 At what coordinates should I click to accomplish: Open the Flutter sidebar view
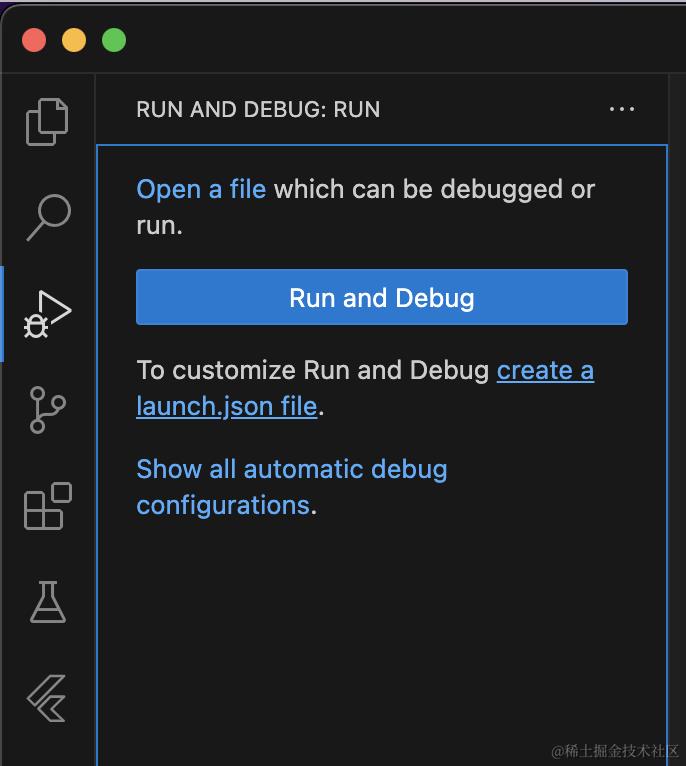[47, 698]
